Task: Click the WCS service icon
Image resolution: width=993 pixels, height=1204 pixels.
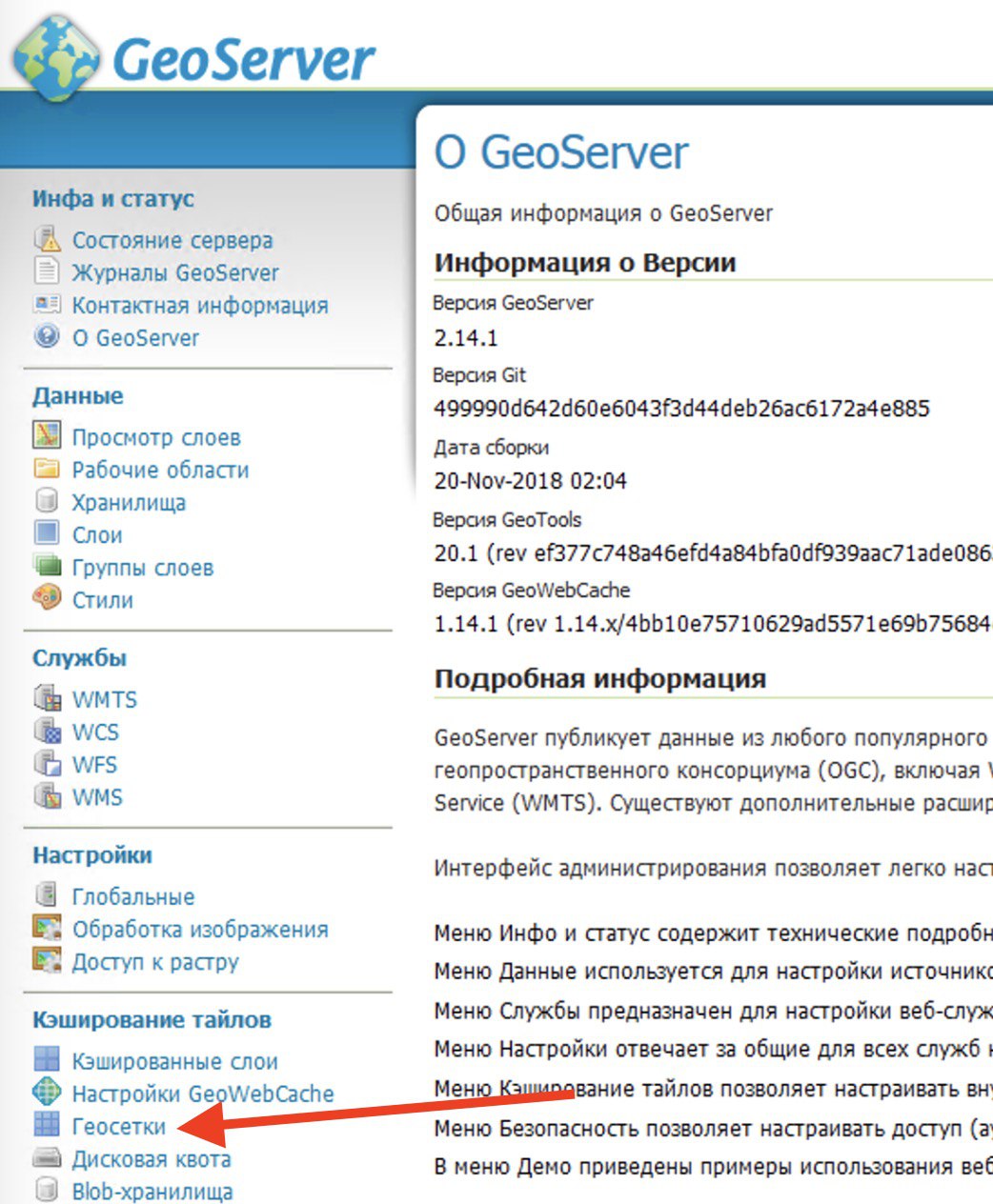Action: [48, 730]
